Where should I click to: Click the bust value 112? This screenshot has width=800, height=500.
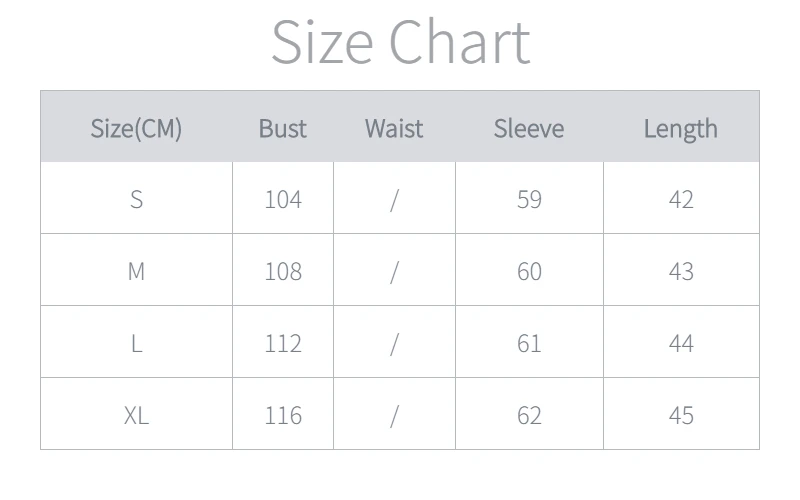(x=283, y=343)
